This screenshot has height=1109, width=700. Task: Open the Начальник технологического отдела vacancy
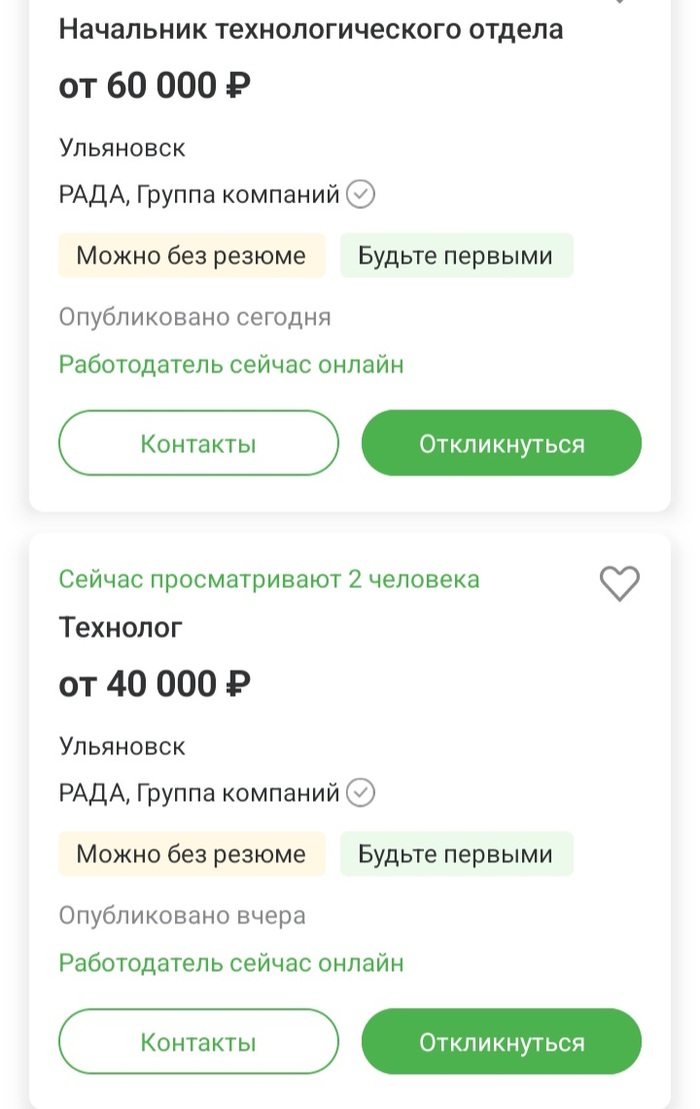click(x=310, y=29)
